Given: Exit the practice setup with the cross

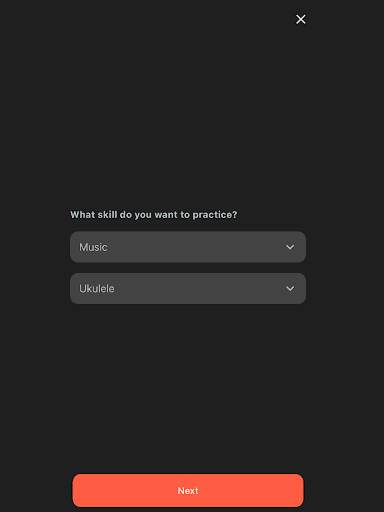Looking at the screenshot, I should [301, 19].
